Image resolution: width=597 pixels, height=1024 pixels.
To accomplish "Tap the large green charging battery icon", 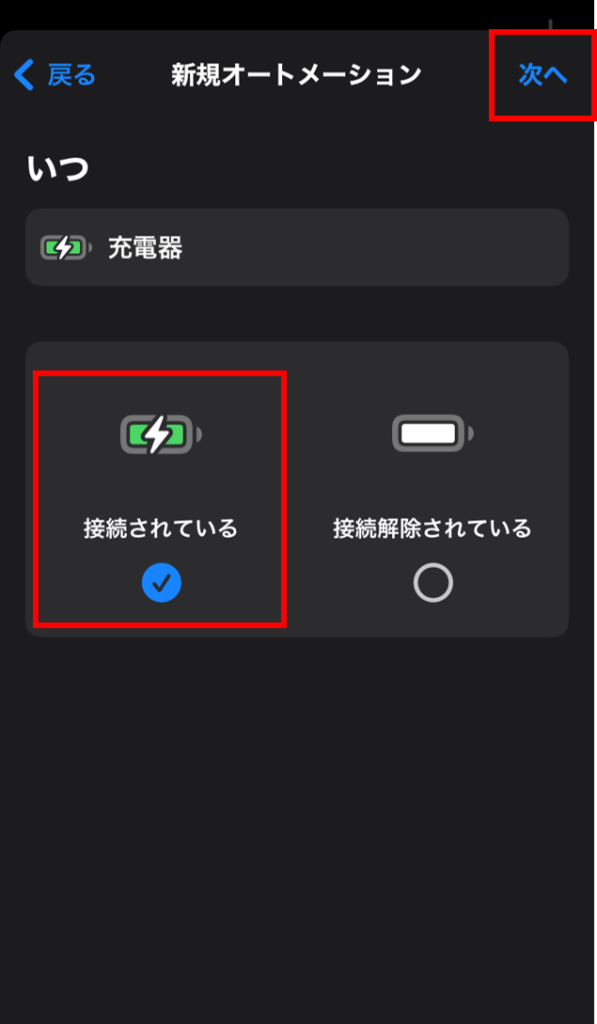I will coord(161,434).
